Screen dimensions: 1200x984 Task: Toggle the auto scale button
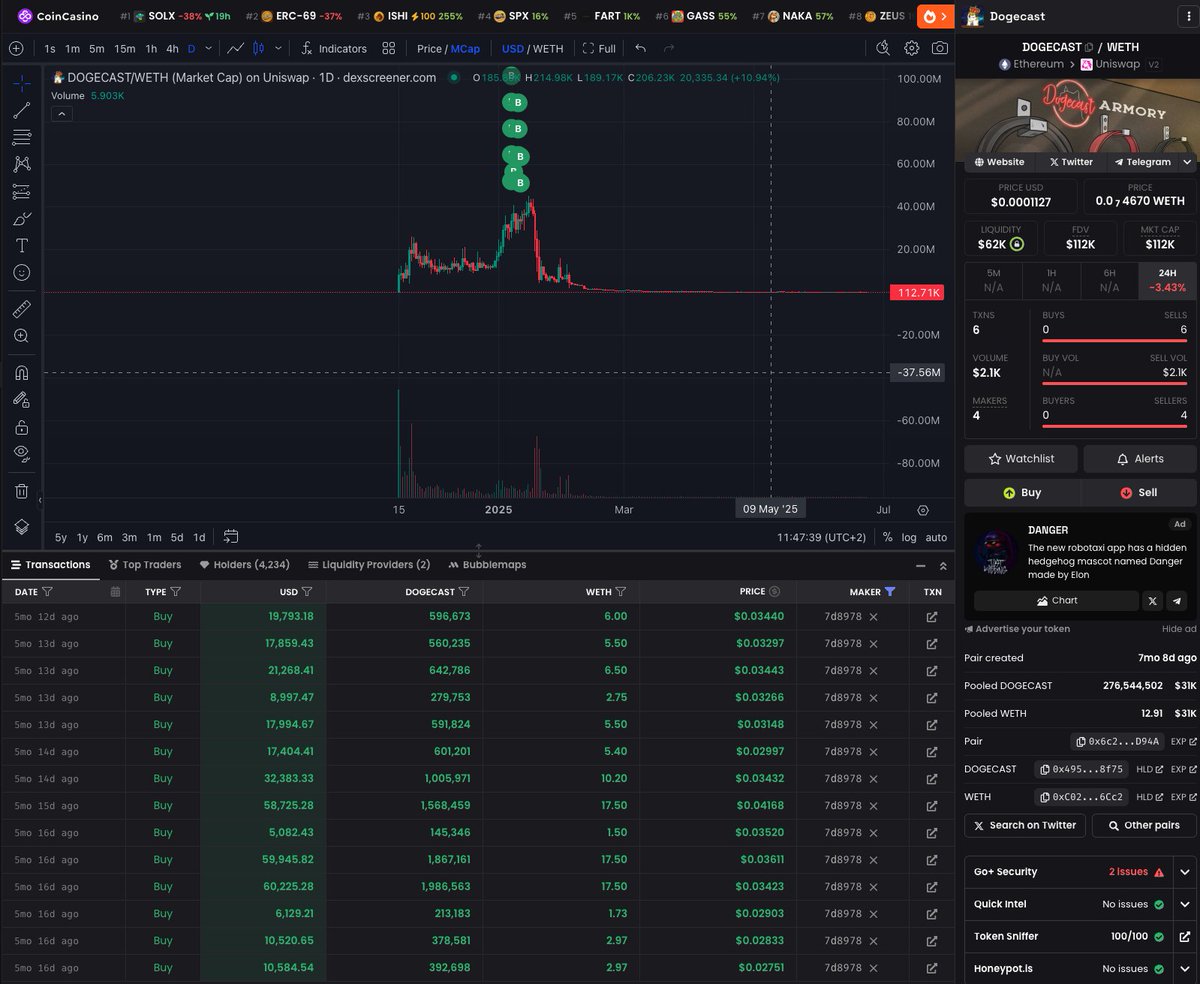[936, 537]
